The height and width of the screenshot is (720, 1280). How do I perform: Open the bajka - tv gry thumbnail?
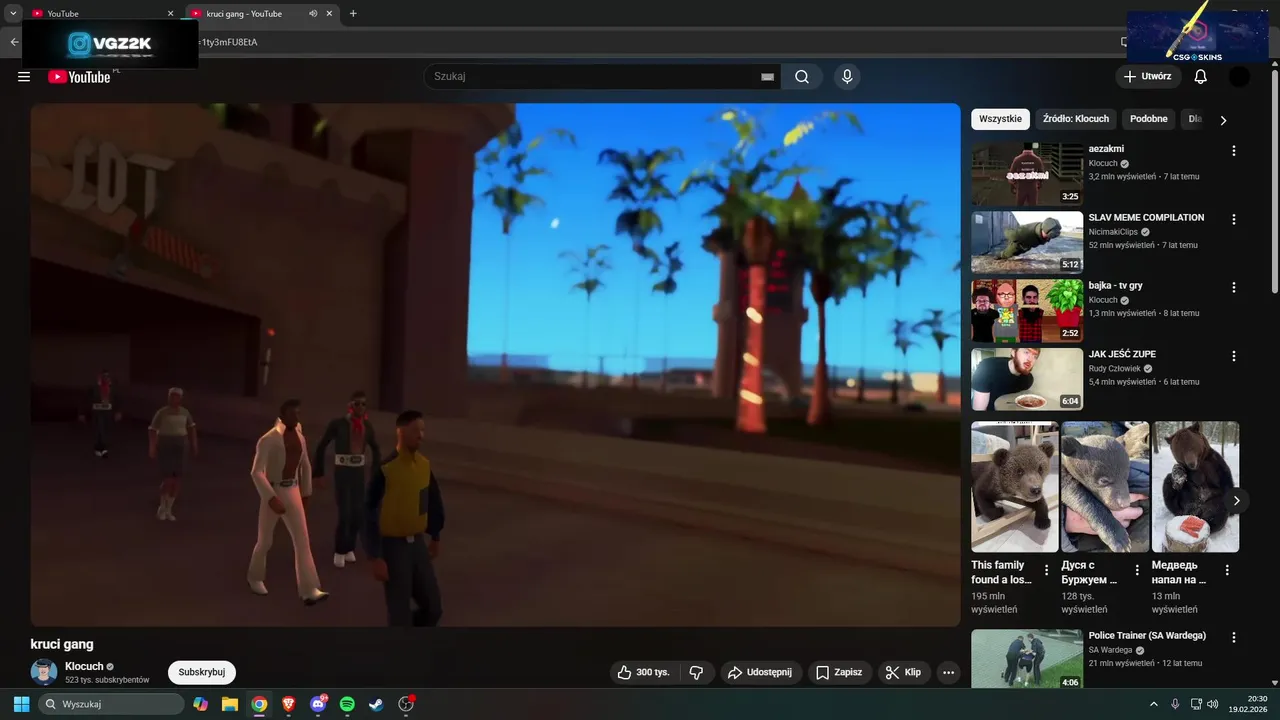[1027, 310]
